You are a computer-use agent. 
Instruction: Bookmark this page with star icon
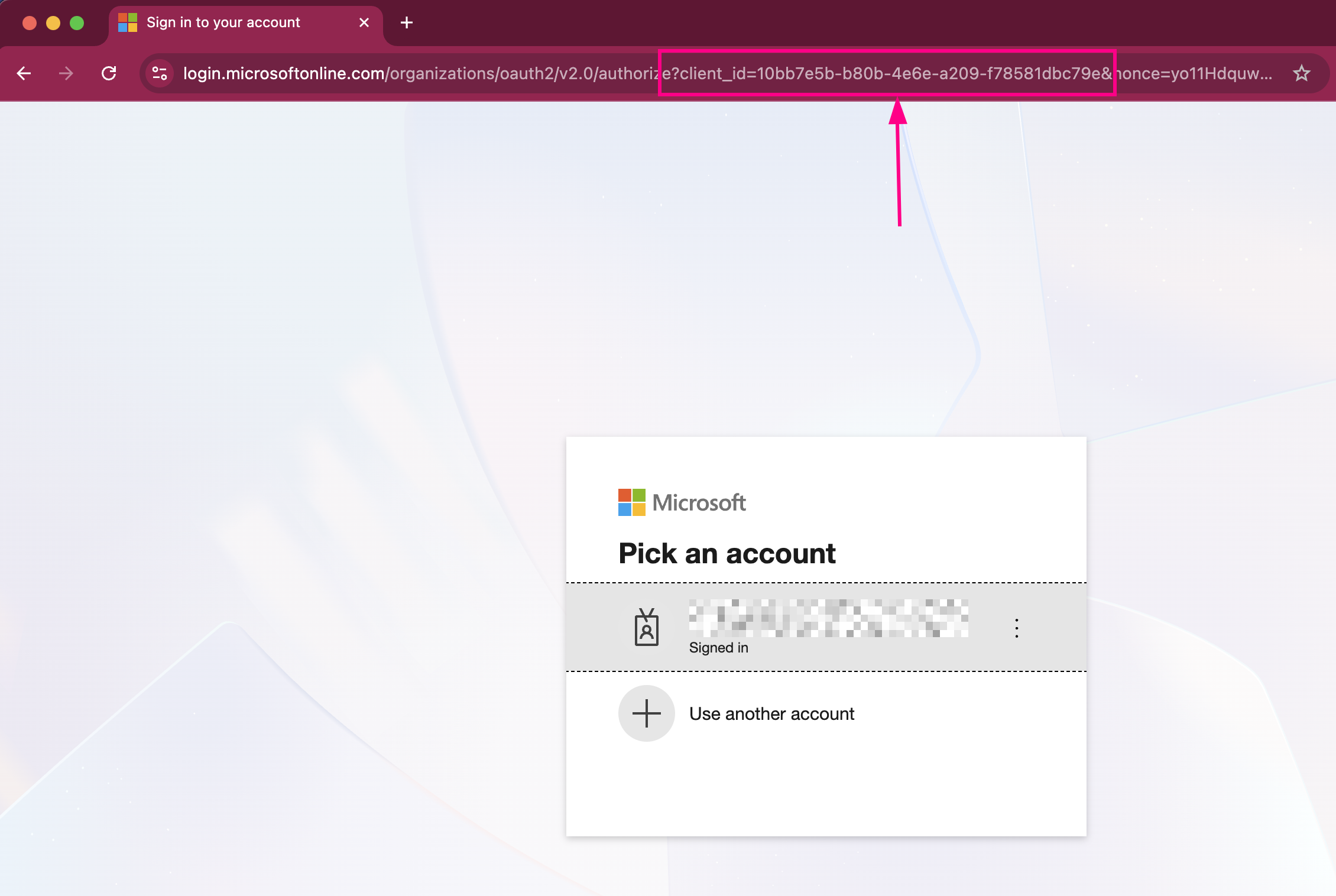1301,73
